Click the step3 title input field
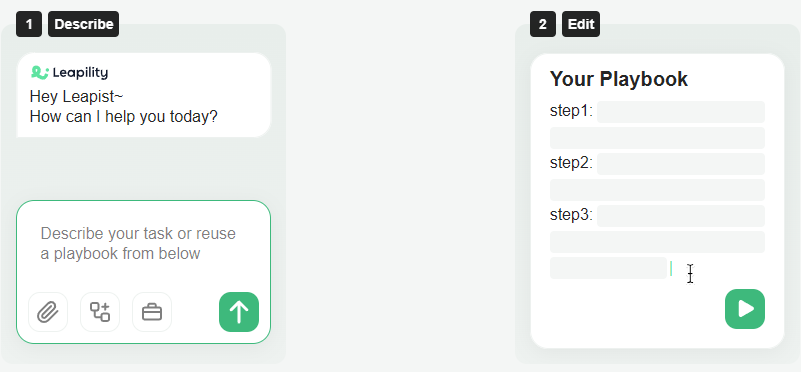 681,216
